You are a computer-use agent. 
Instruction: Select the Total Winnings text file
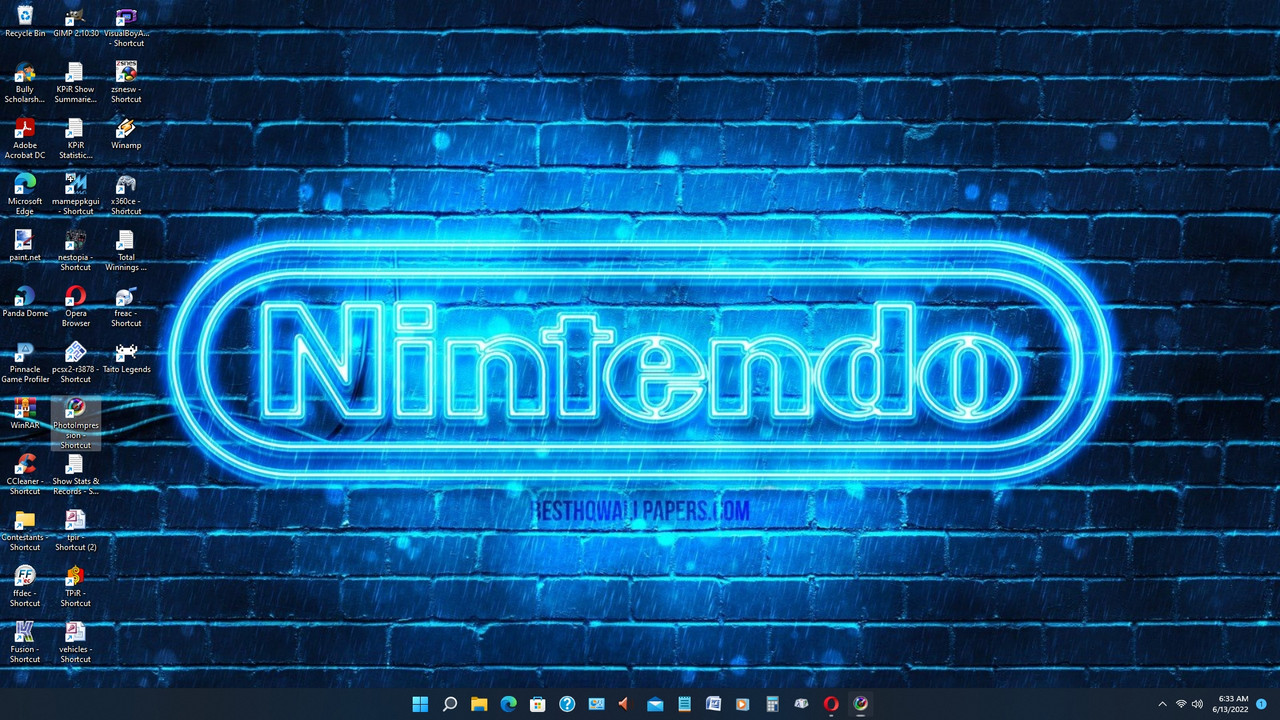(x=126, y=250)
